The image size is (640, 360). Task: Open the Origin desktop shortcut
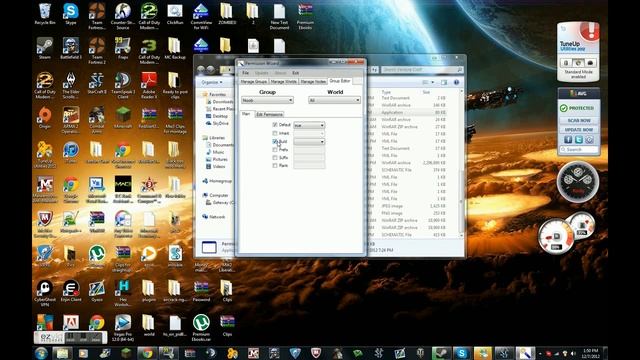pos(44,118)
